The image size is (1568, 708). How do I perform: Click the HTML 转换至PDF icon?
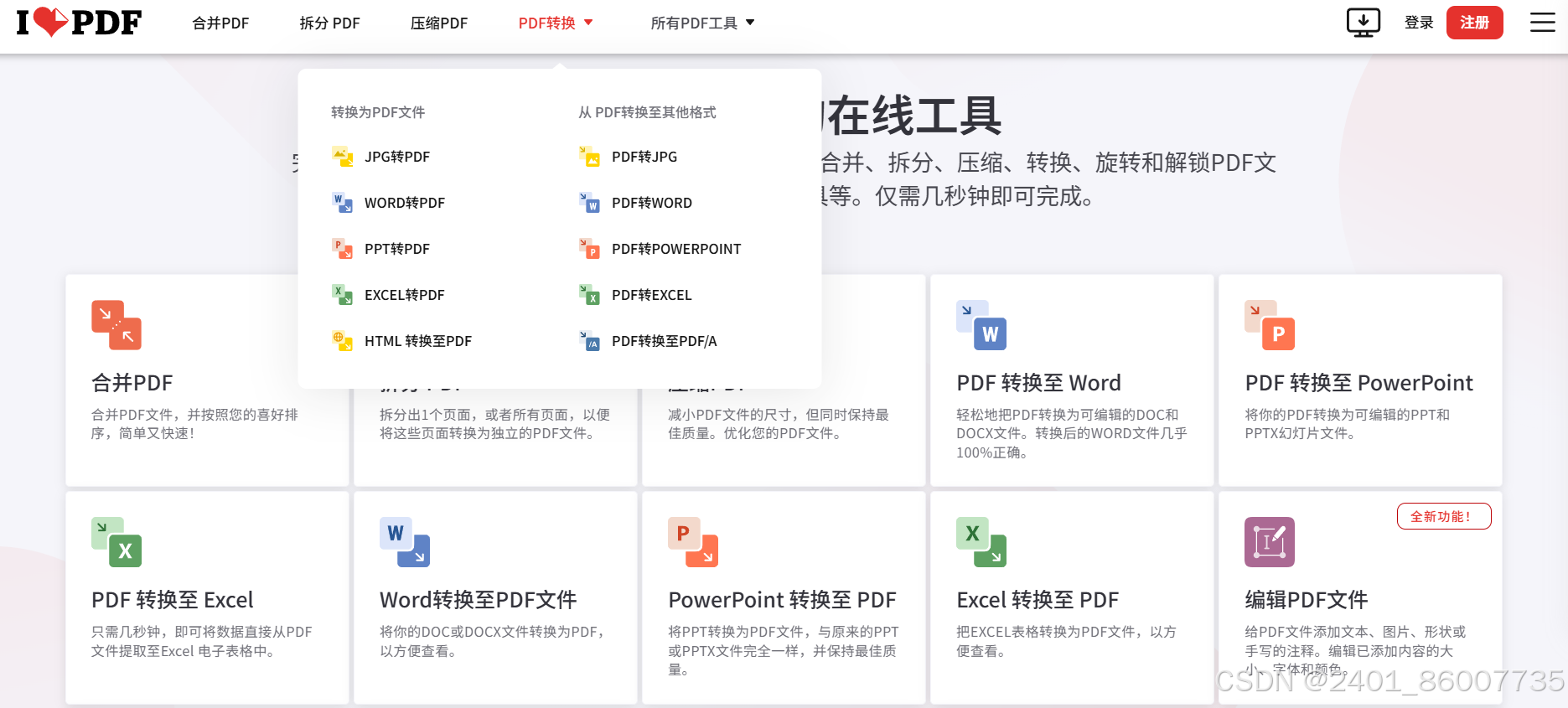pyautogui.click(x=342, y=341)
